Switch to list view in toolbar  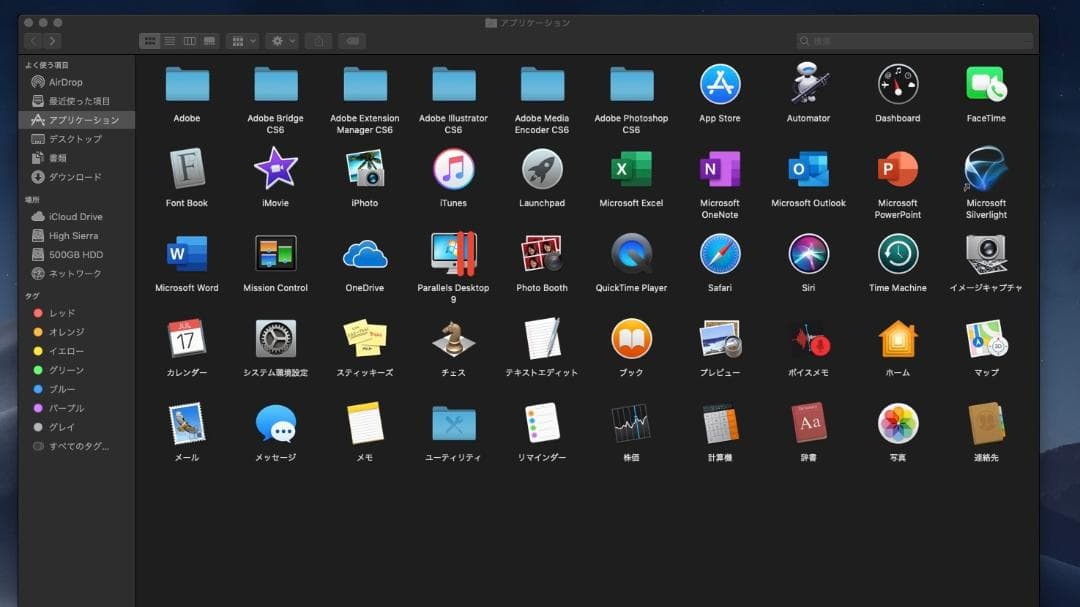click(x=170, y=41)
